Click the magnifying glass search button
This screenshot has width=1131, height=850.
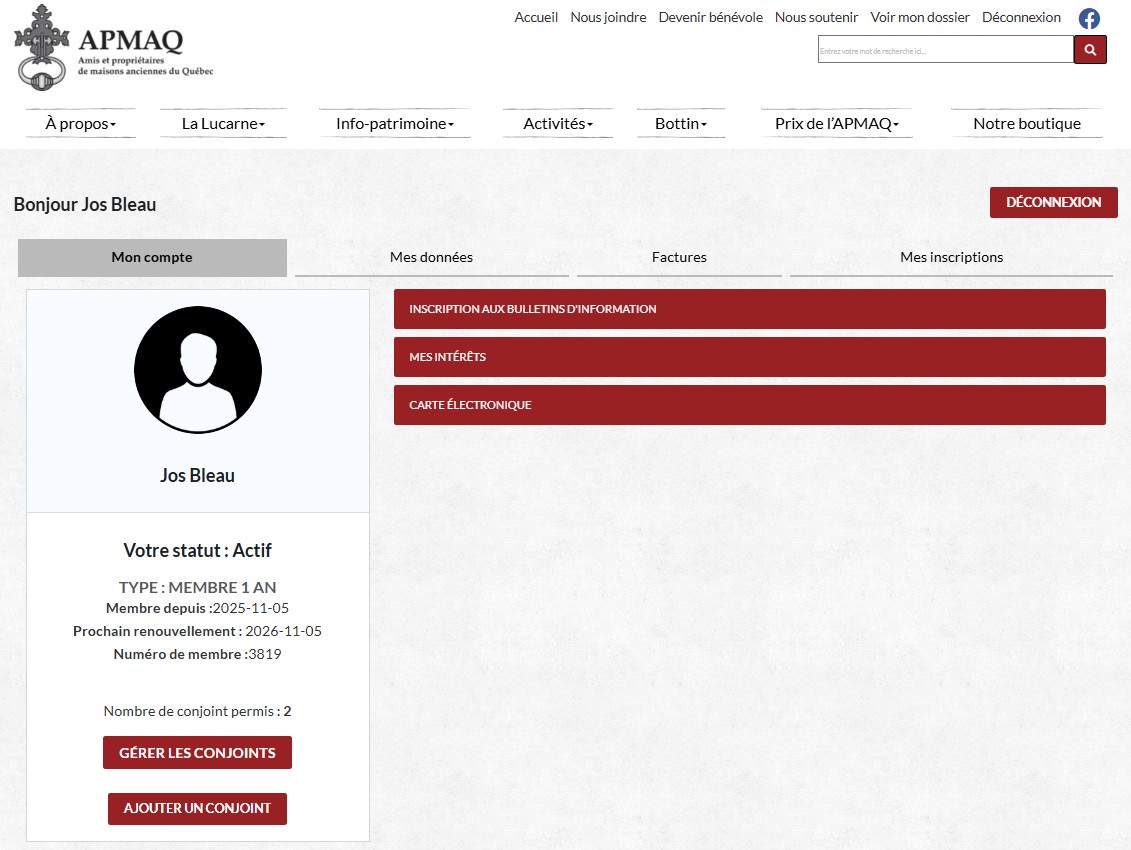[1090, 49]
